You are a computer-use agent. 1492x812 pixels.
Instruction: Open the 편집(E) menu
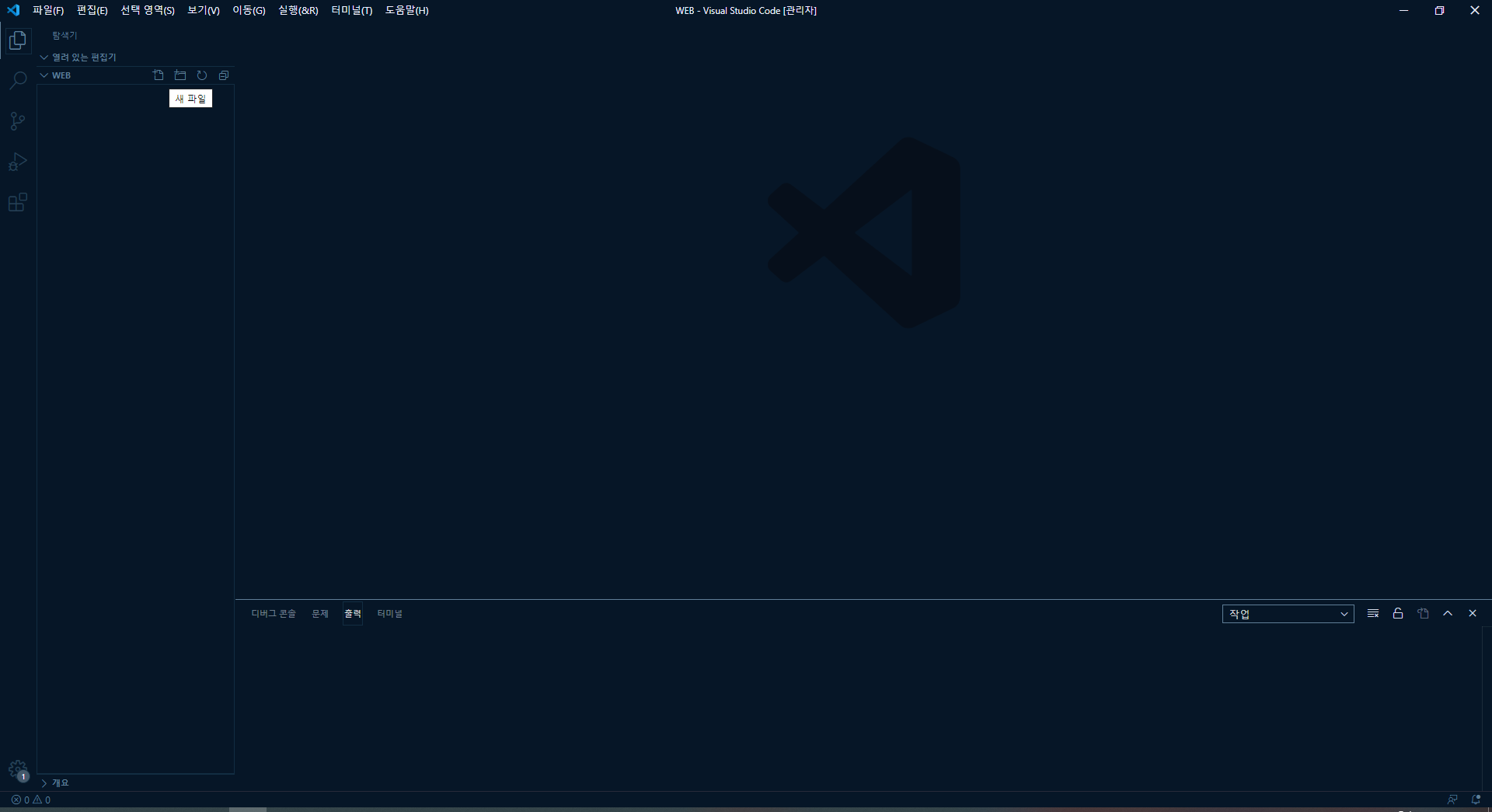[92, 10]
